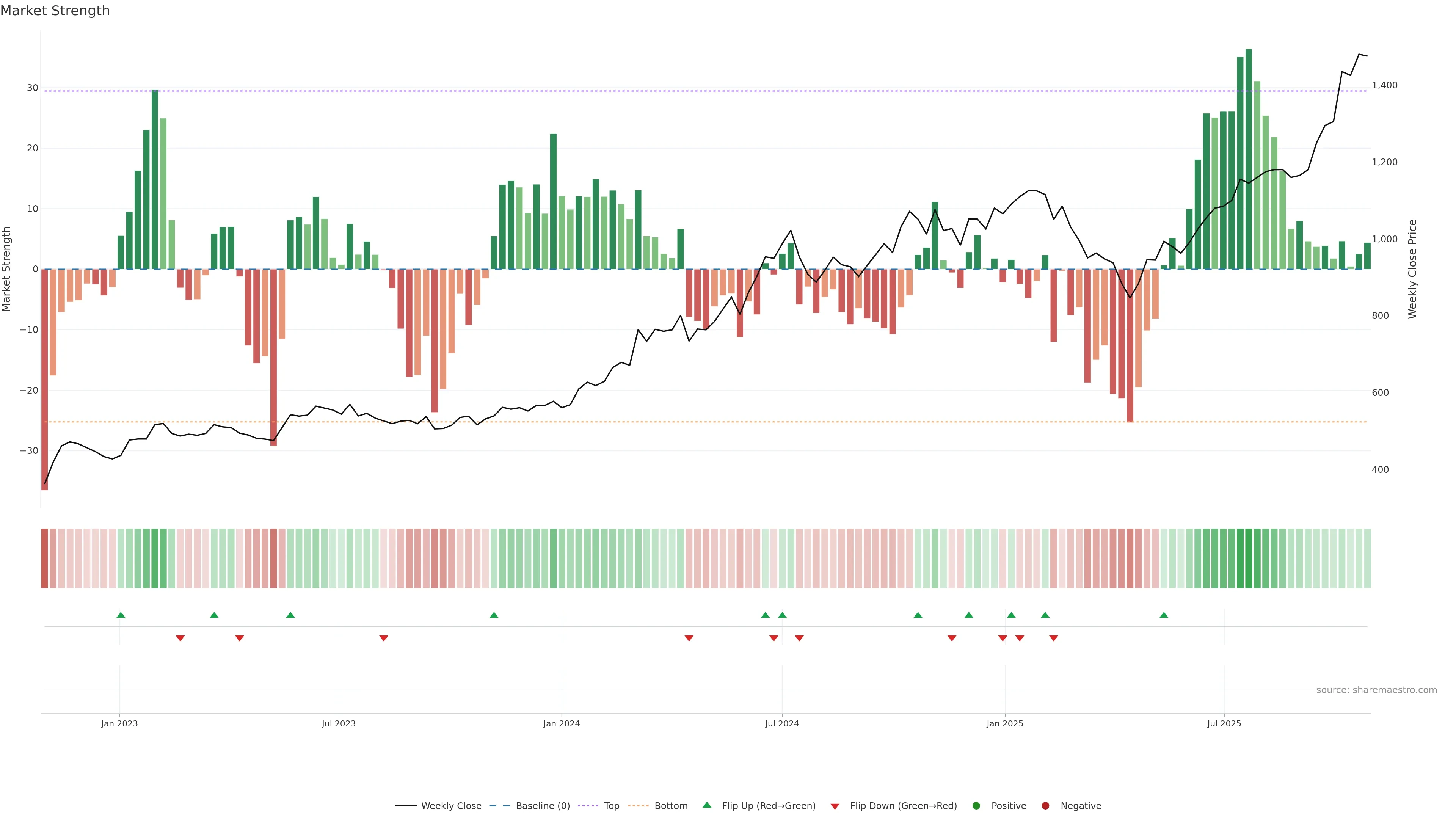1456x819 pixels.
Task: Click the red Flip Down legend triangle
Action: (x=835, y=806)
